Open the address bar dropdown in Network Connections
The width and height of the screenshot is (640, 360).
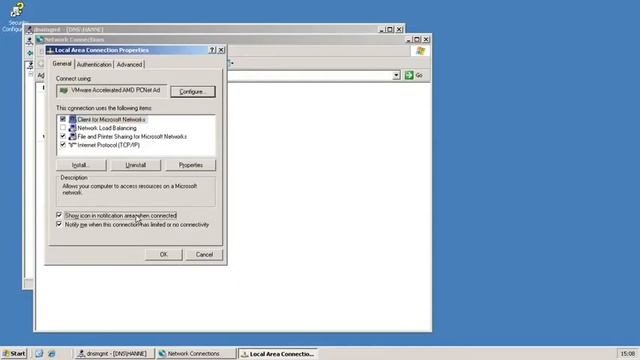(396, 76)
